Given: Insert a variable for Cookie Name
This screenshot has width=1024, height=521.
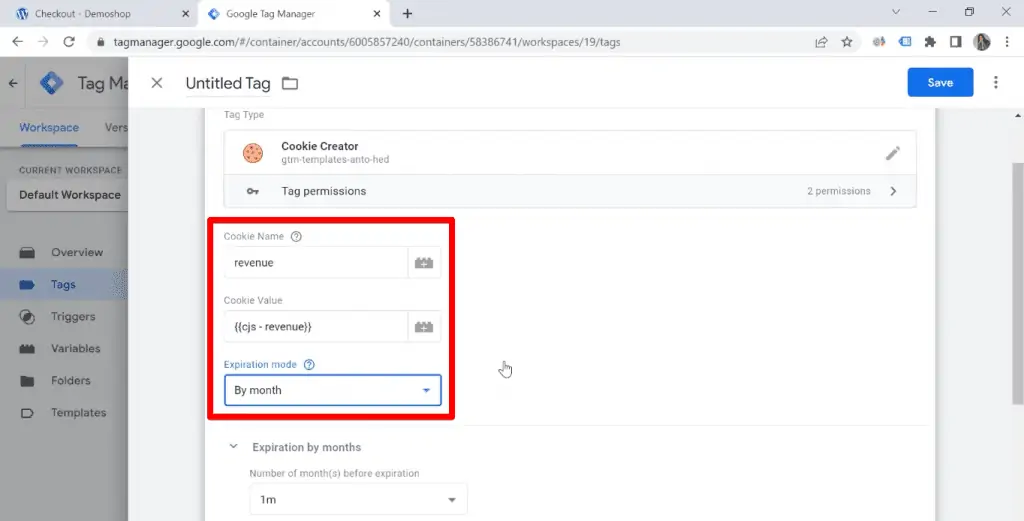Looking at the screenshot, I should 424,262.
